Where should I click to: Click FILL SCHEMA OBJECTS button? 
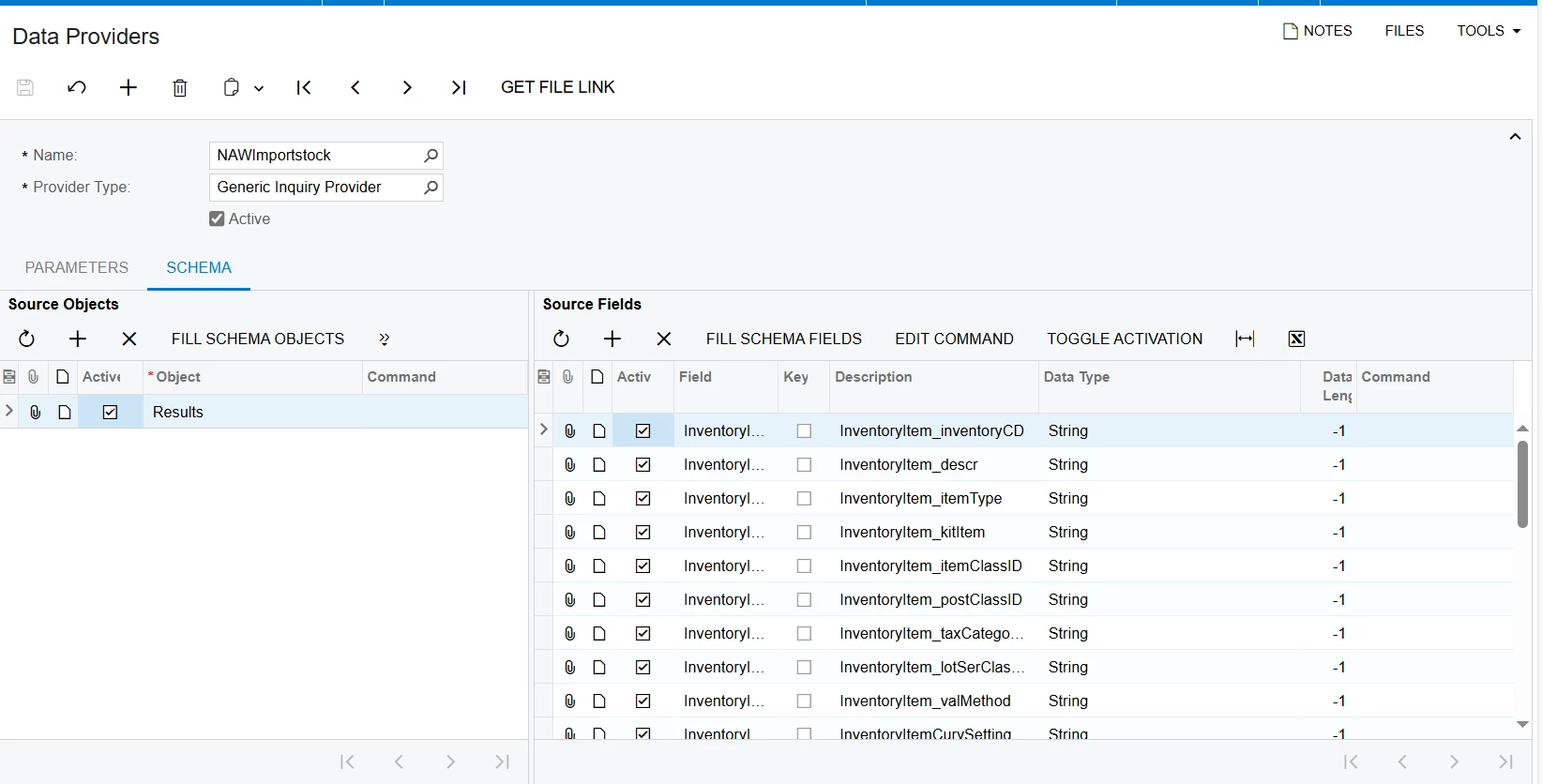tap(258, 339)
